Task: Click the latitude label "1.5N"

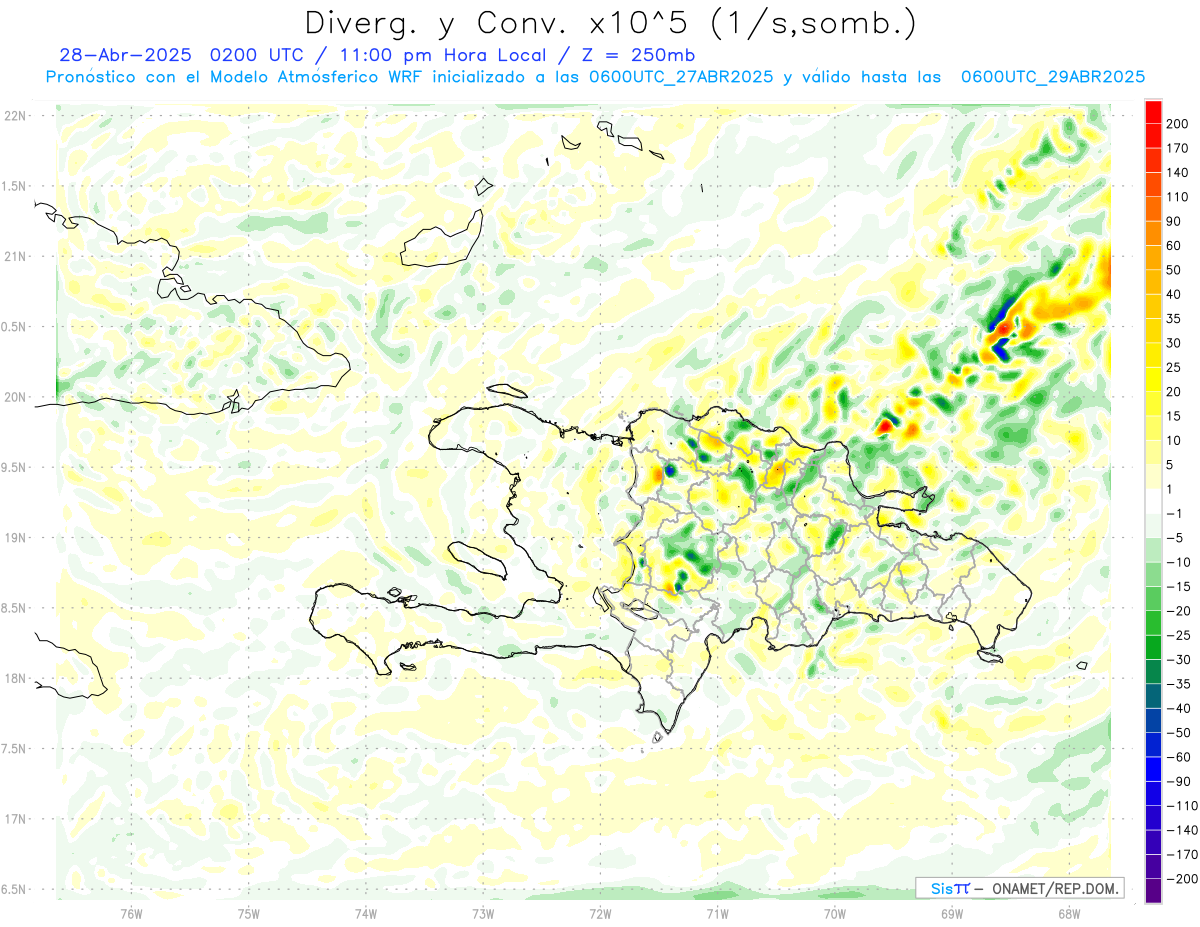Action: 13,186
